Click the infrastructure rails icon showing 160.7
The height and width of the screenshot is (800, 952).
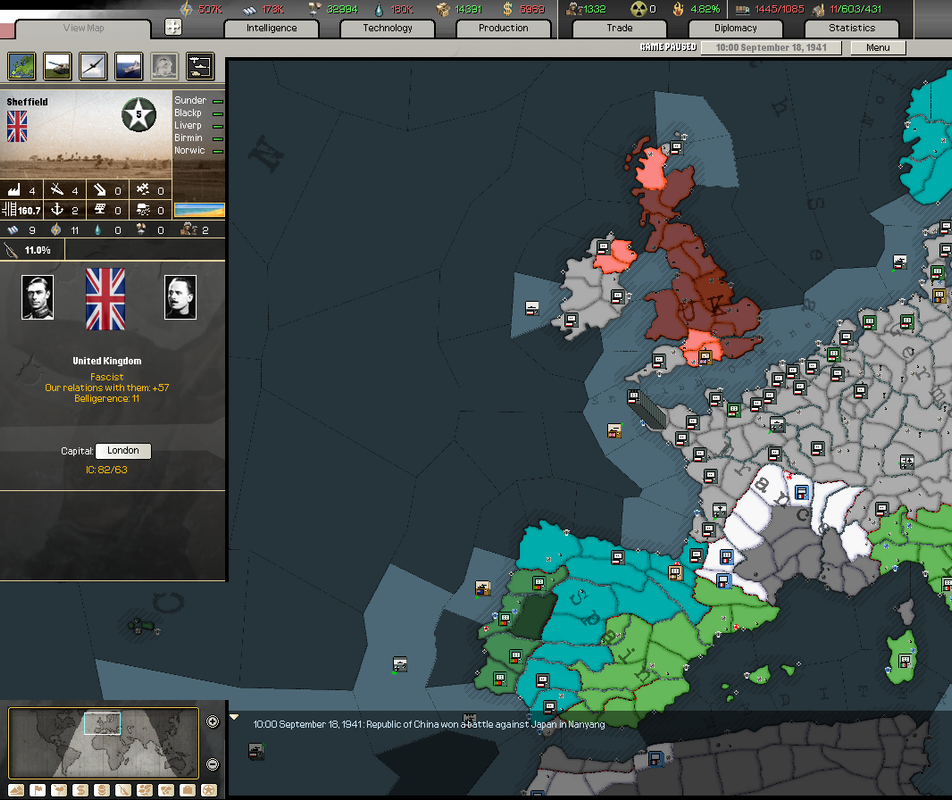click(9, 209)
